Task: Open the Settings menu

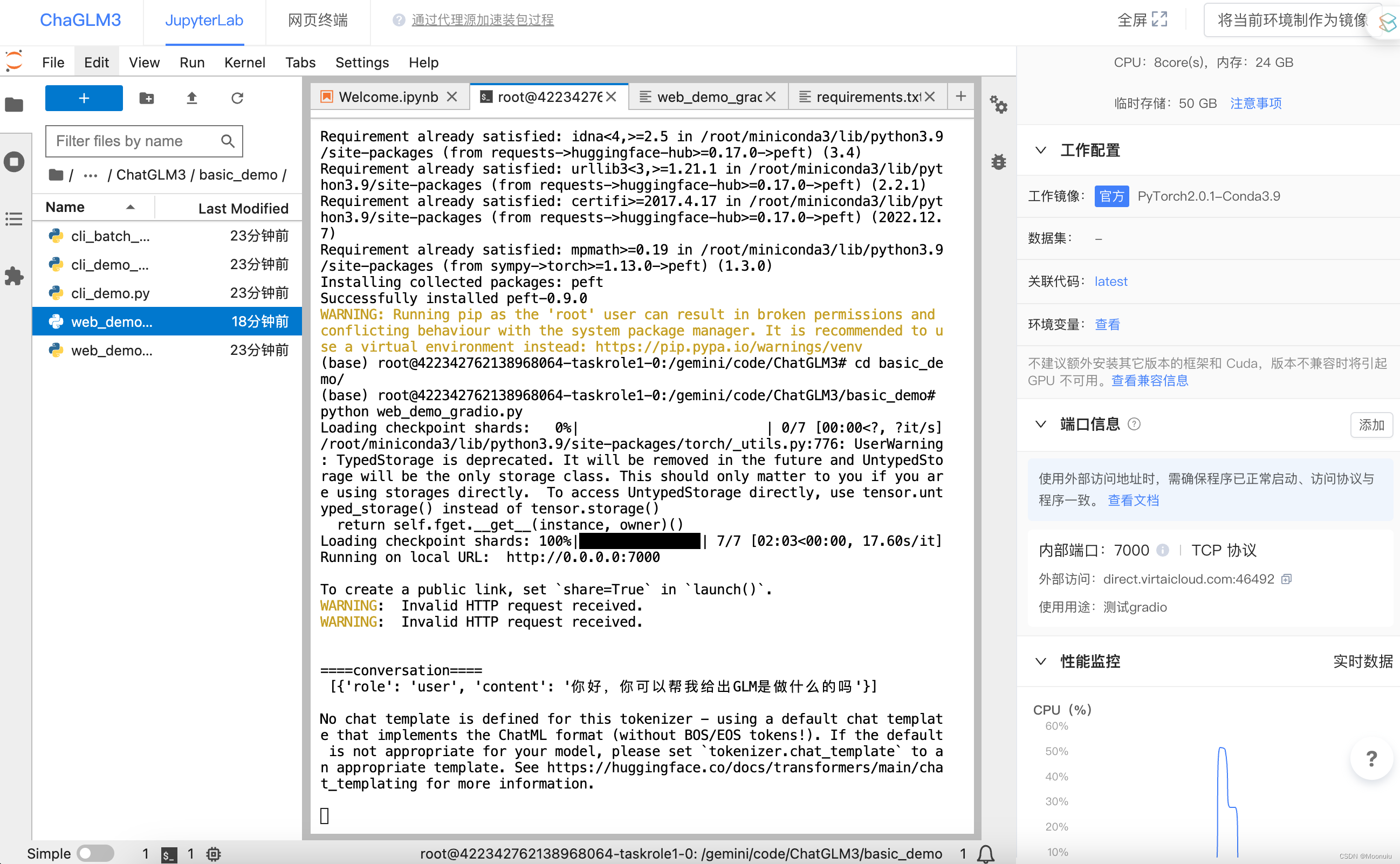Action: click(x=362, y=62)
